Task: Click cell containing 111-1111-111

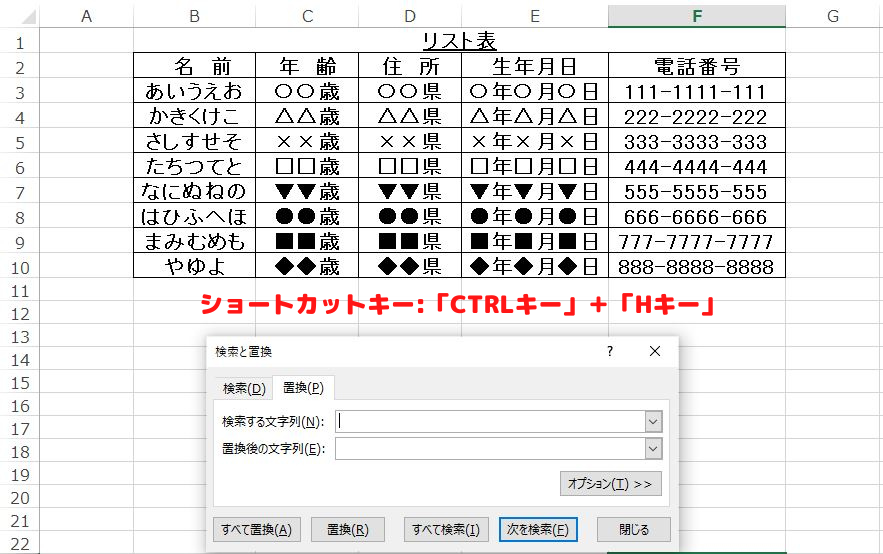Action: pyautogui.click(x=696, y=92)
